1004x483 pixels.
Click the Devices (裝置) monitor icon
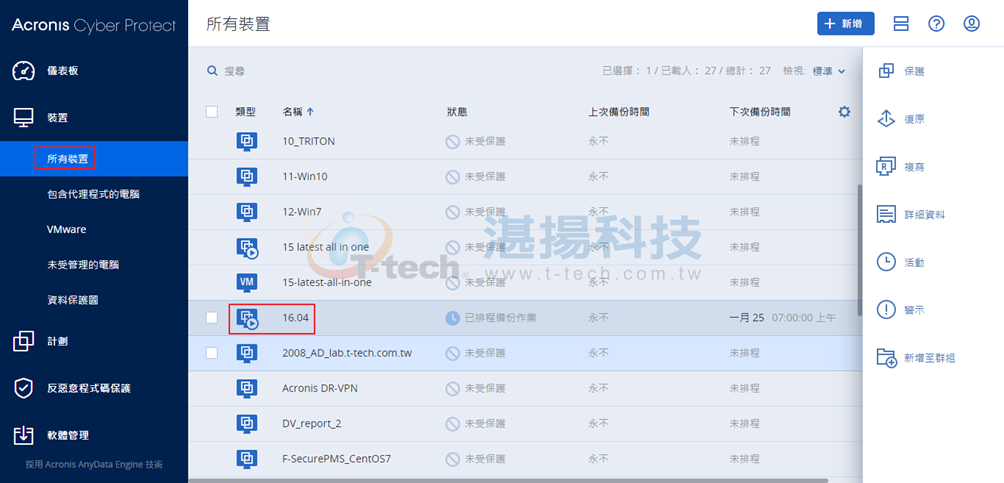pos(24,118)
